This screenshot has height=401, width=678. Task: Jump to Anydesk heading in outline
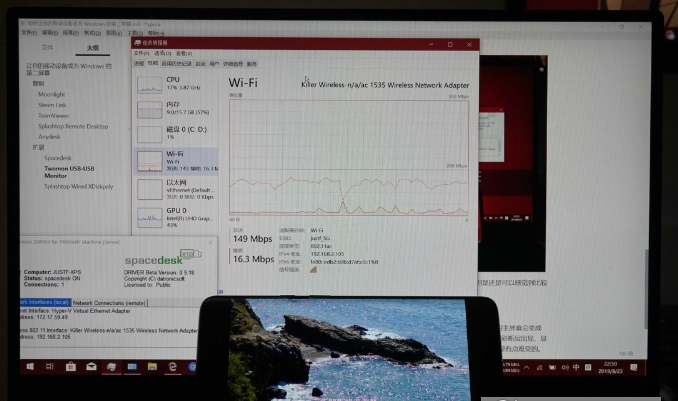click(x=49, y=137)
